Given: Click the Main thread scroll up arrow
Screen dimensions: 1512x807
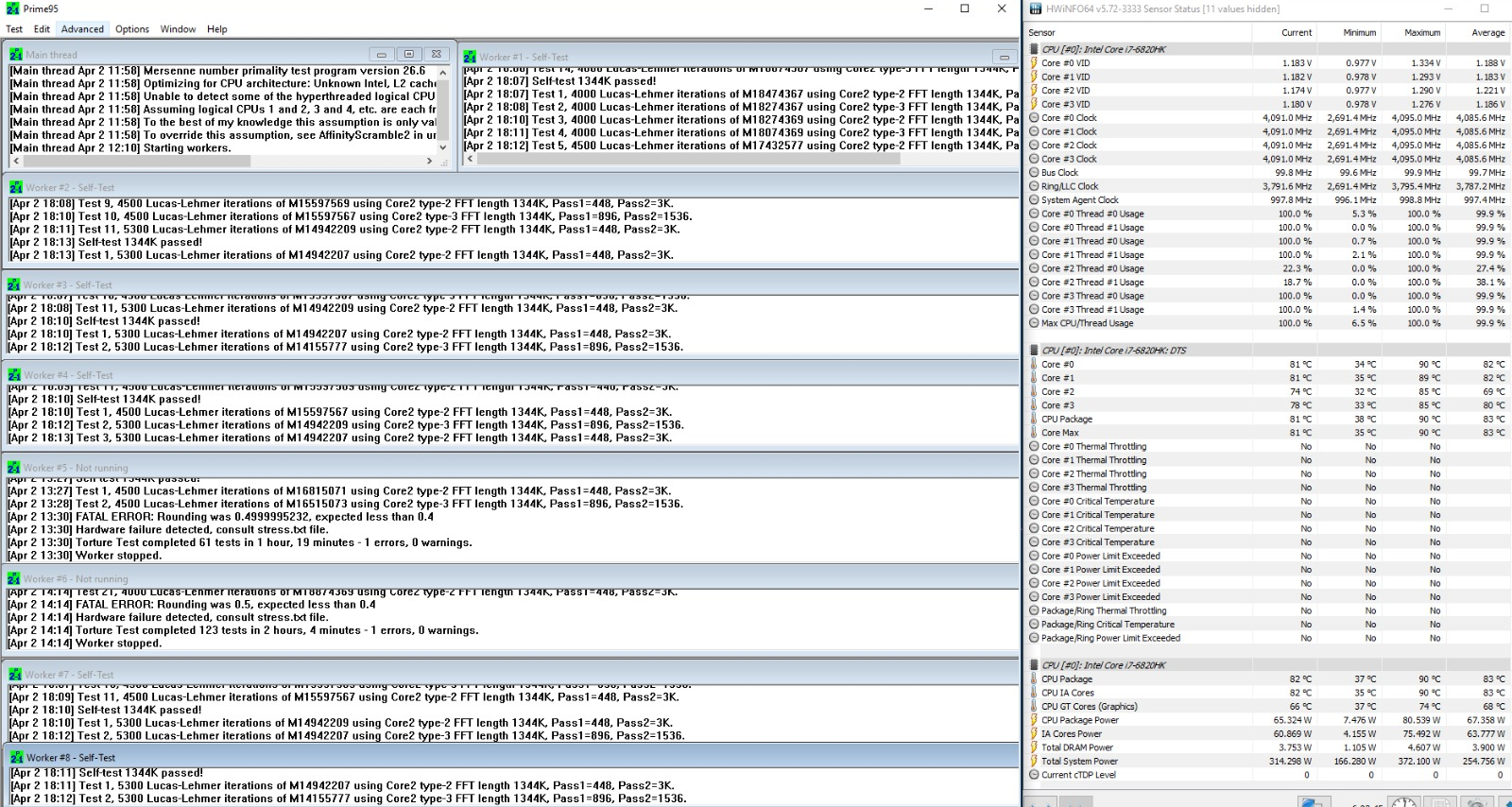Looking at the screenshot, I should 443,72.
